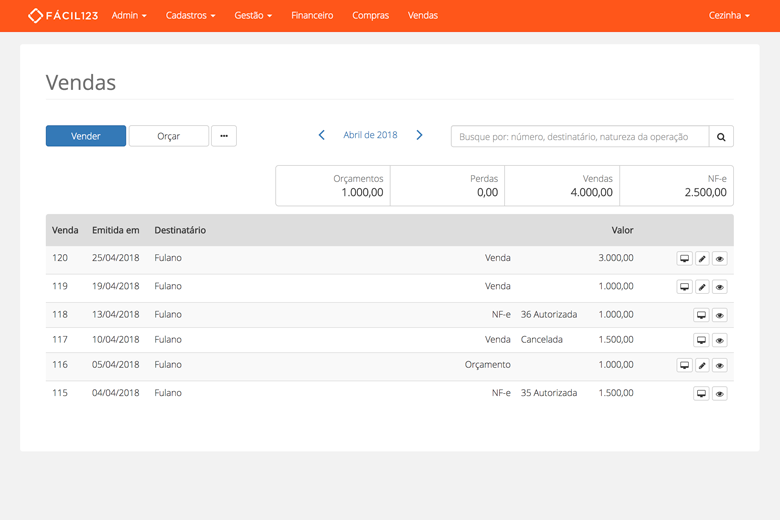This screenshot has height=520, width=780.
Task: Click 35 Autorizada status text
Action: [549, 393]
